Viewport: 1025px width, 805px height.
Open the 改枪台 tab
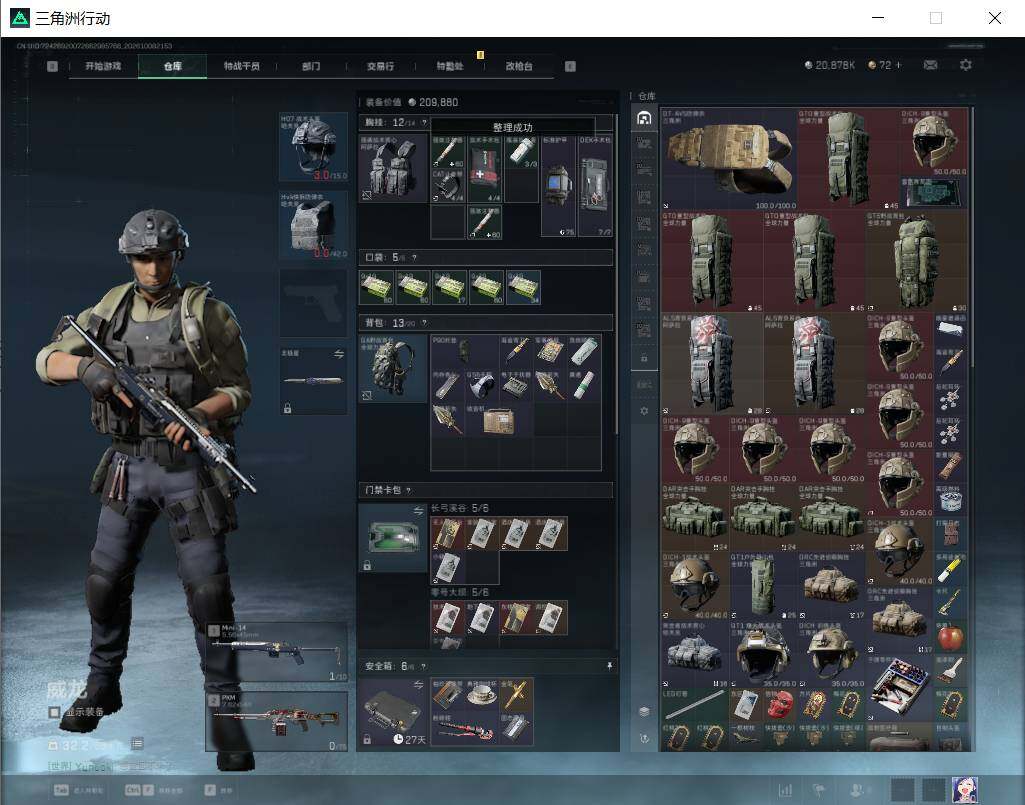click(x=519, y=66)
